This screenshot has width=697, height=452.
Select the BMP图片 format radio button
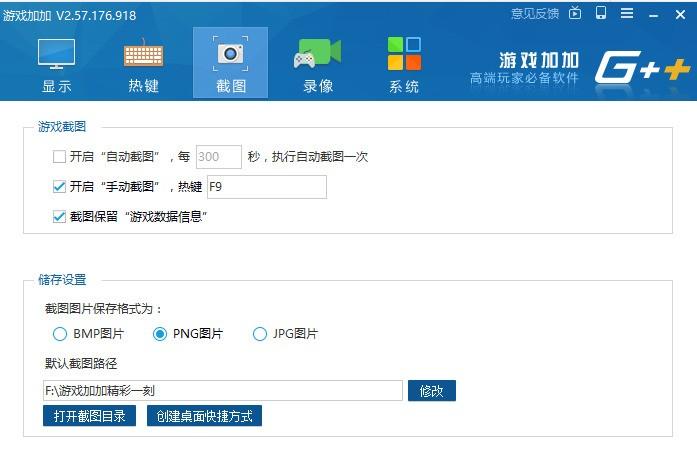tap(60, 334)
